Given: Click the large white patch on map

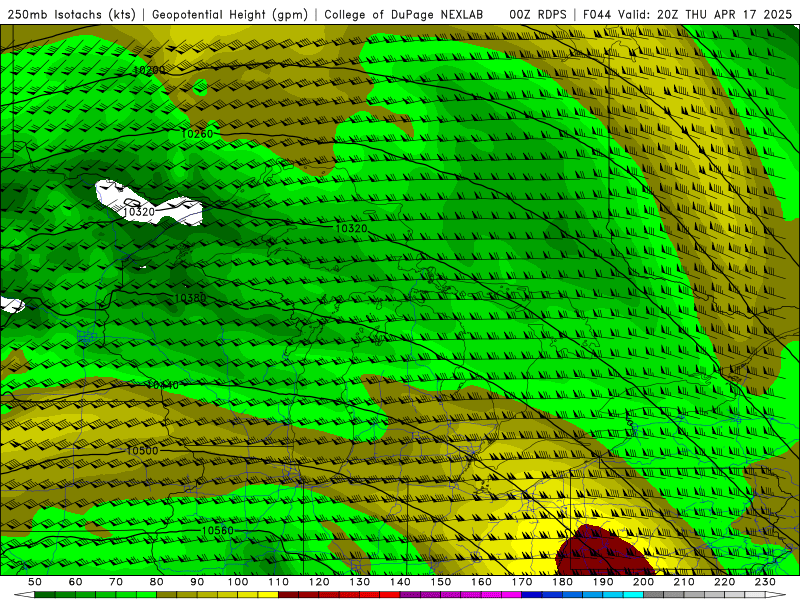Looking at the screenshot, I should (148, 205).
